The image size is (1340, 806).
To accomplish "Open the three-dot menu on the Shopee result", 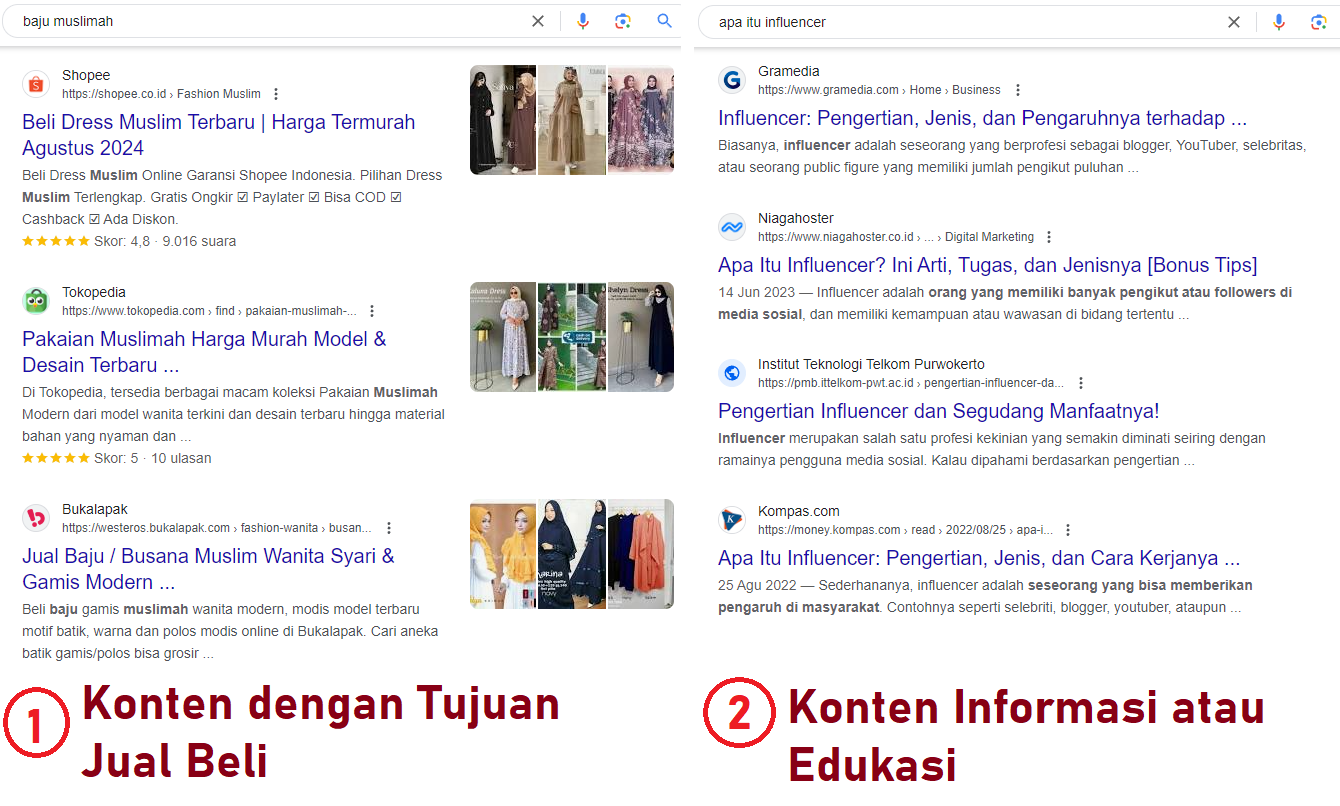I will 276,93.
